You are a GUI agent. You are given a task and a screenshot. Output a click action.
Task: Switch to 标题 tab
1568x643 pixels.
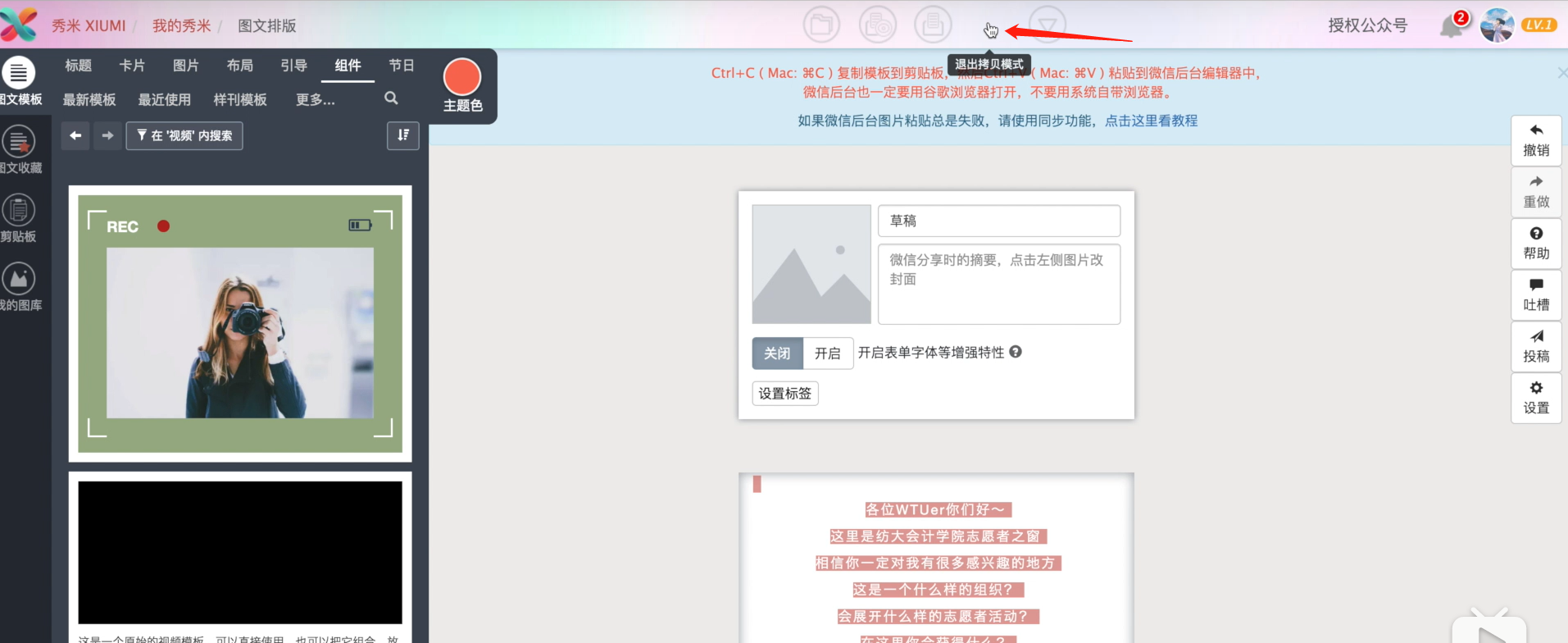pyautogui.click(x=78, y=66)
